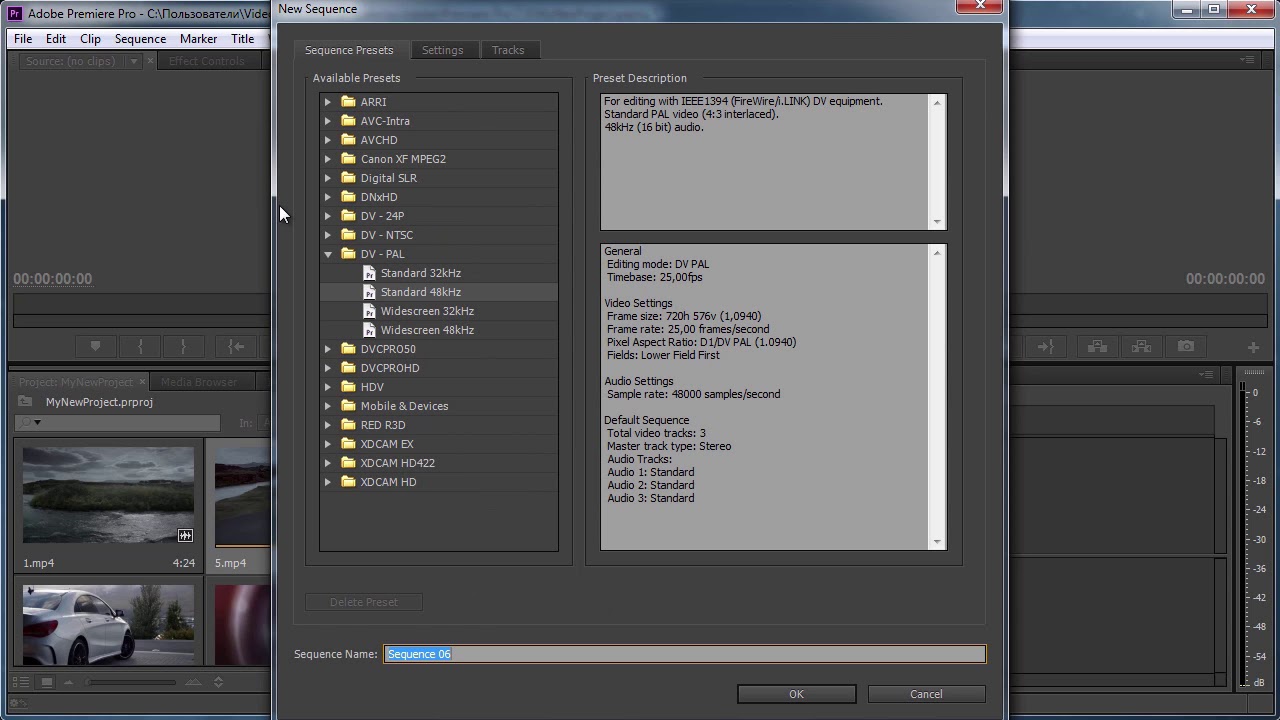1280x720 pixels.
Task: Click the audio waveform badge on 1.mp4
Action: [185, 535]
